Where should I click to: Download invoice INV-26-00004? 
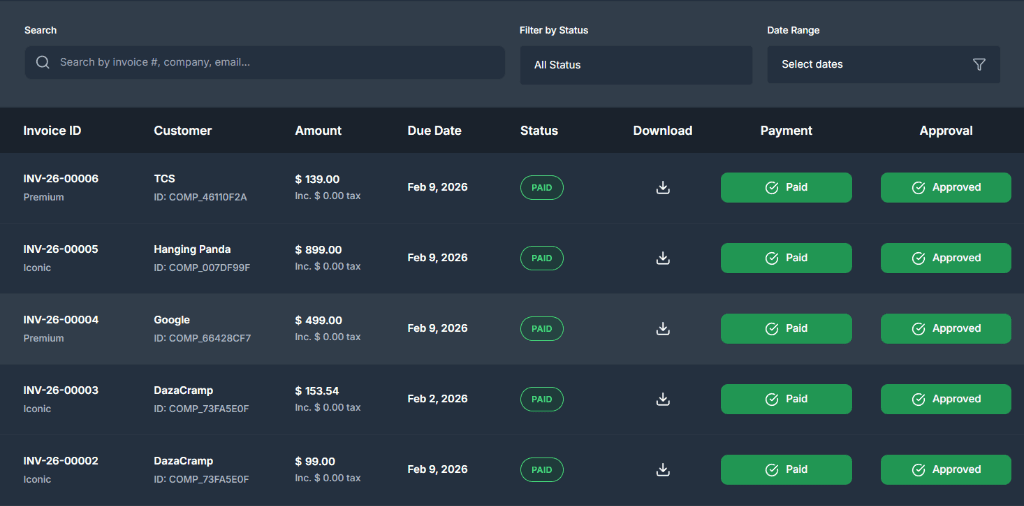[663, 328]
